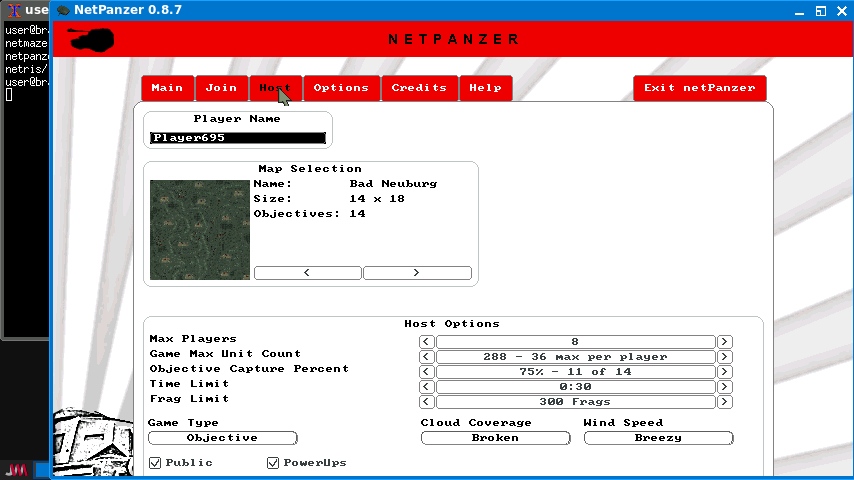Open the Help tab
Image resolution: width=854 pixels, height=480 pixels.
(x=486, y=88)
